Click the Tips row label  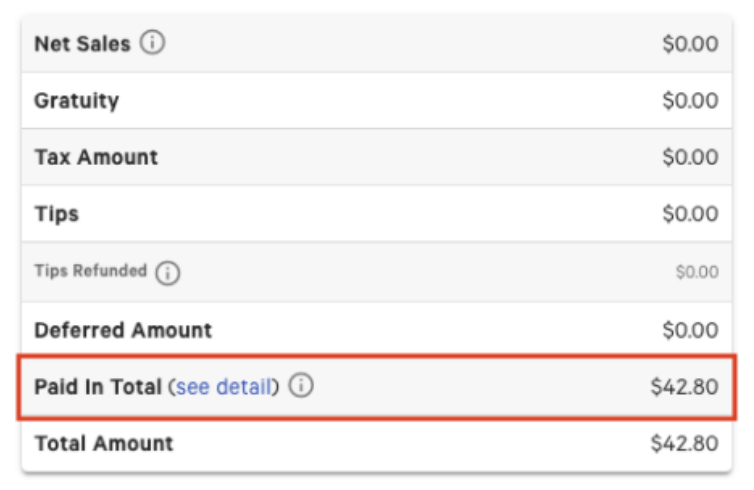(x=56, y=214)
